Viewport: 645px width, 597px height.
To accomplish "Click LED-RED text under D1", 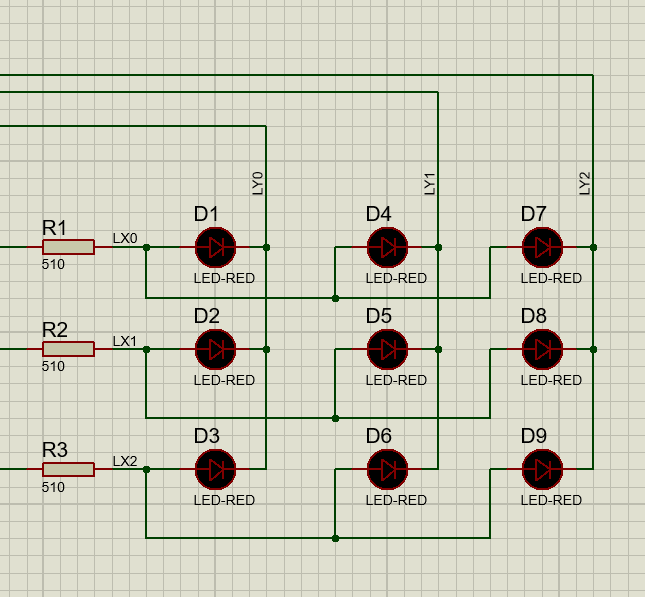I will click(224, 279).
